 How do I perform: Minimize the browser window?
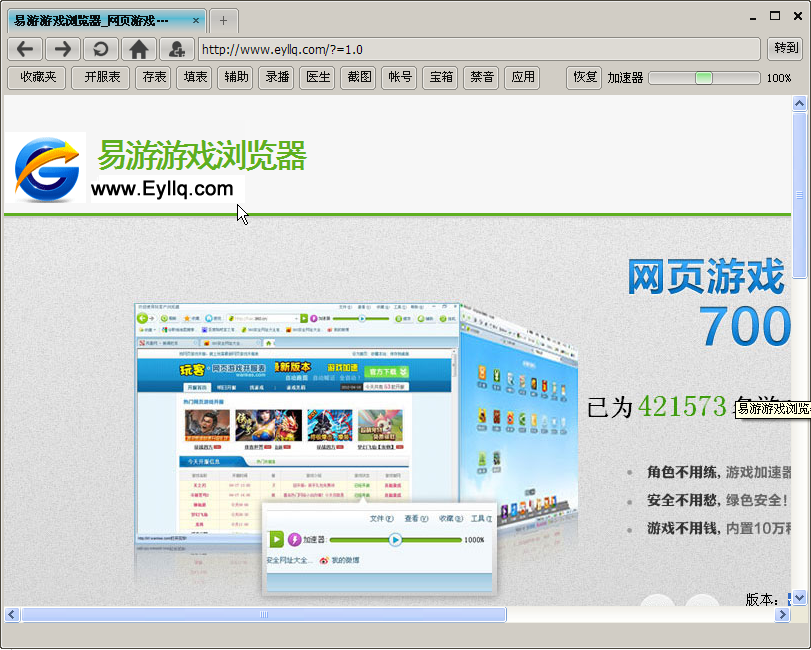(753, 18)
